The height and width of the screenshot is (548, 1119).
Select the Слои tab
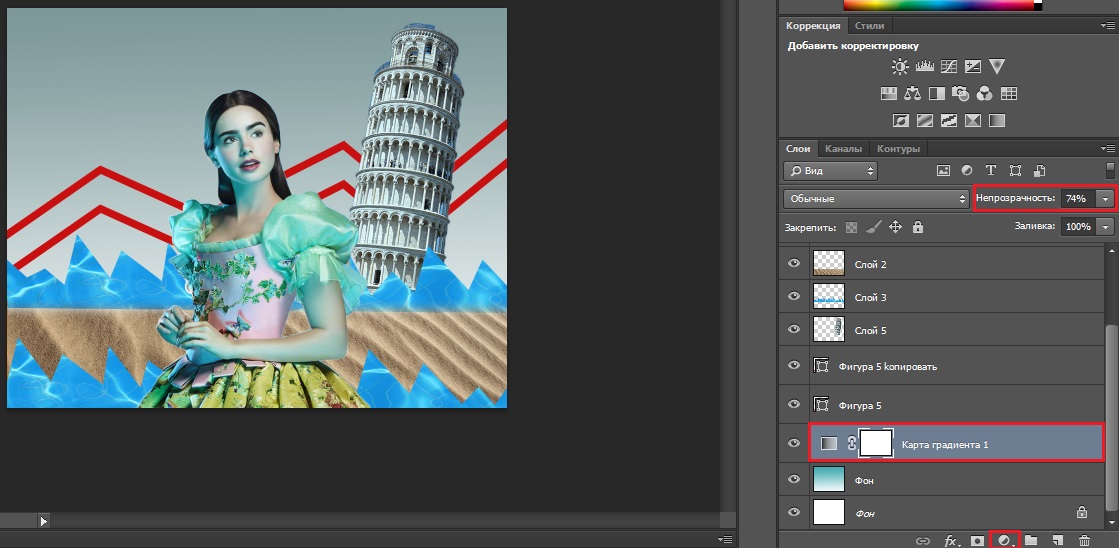[x=799, y=148]
